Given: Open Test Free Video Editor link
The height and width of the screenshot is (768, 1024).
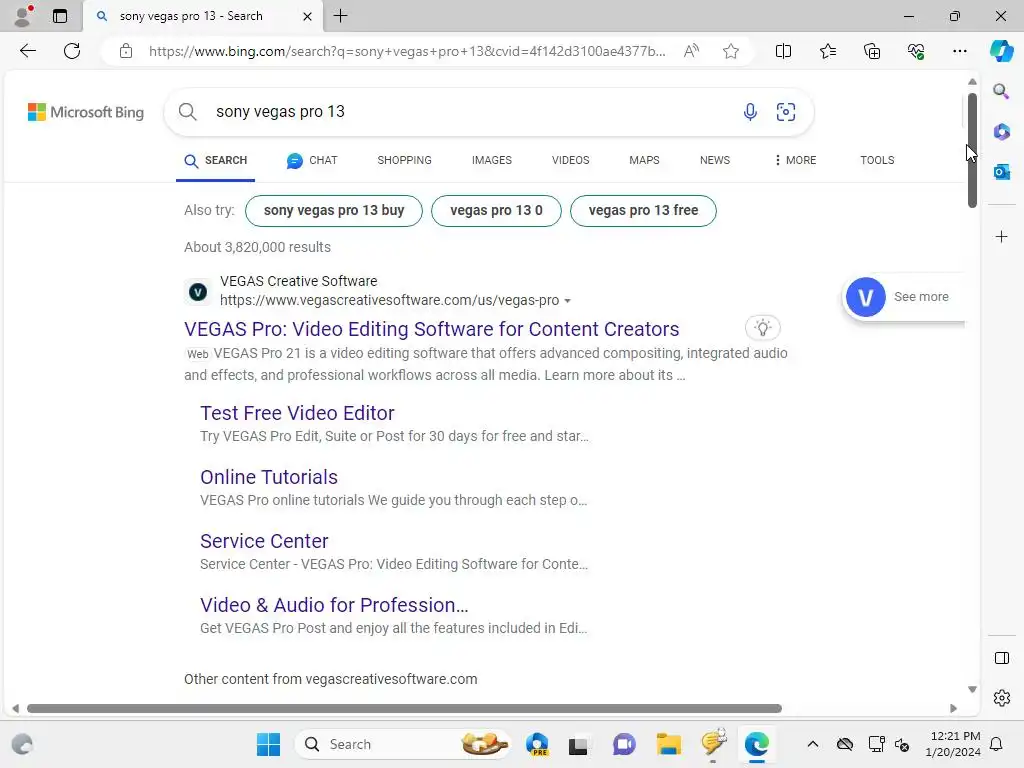Looking at the screenshot, I should point(297,413).
